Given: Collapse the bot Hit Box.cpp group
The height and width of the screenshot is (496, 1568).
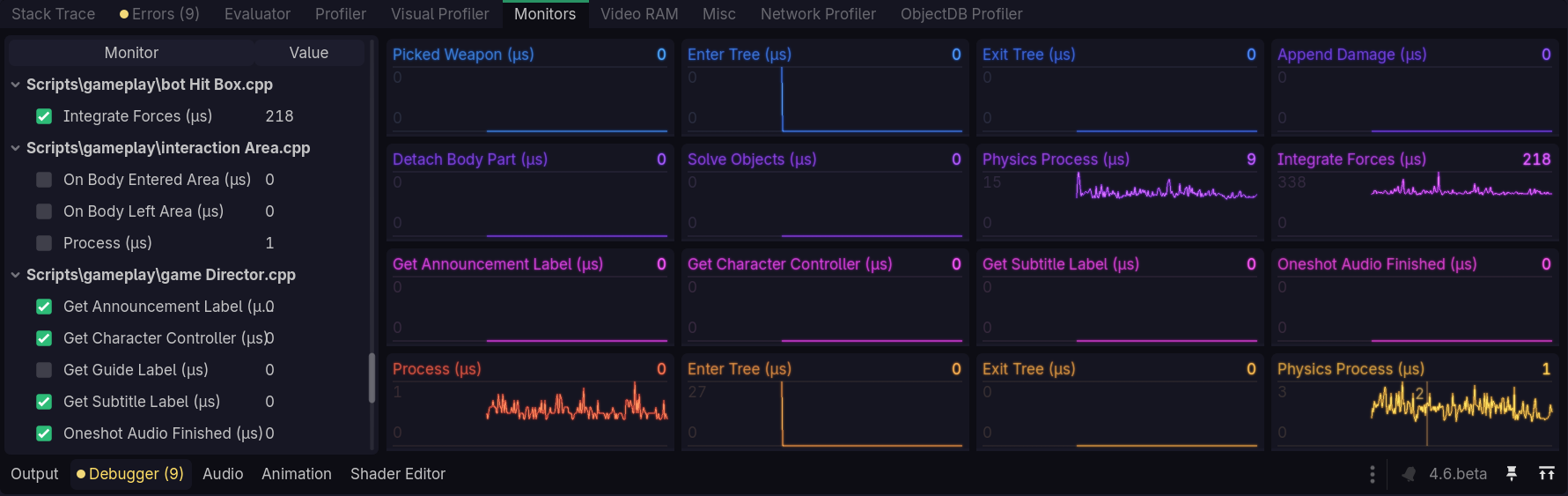Looking at the screenshot, I should coord(16,85).
